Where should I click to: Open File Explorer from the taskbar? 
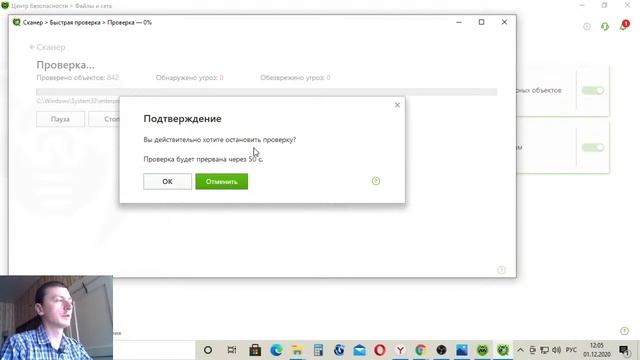coord(297,350)
